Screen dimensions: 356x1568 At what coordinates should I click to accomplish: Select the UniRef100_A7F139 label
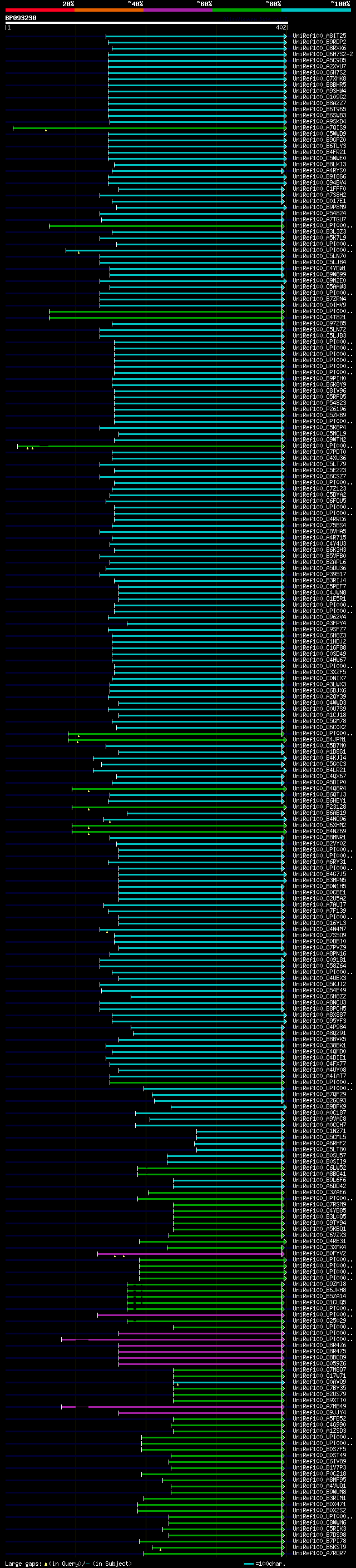(x=319, y=911)
